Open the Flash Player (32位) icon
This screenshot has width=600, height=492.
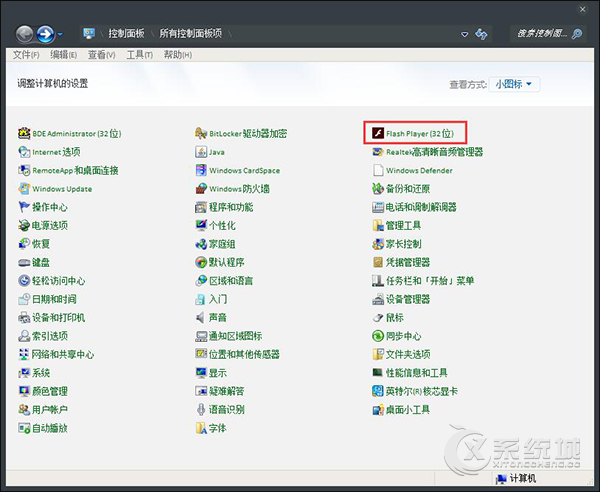378,133
